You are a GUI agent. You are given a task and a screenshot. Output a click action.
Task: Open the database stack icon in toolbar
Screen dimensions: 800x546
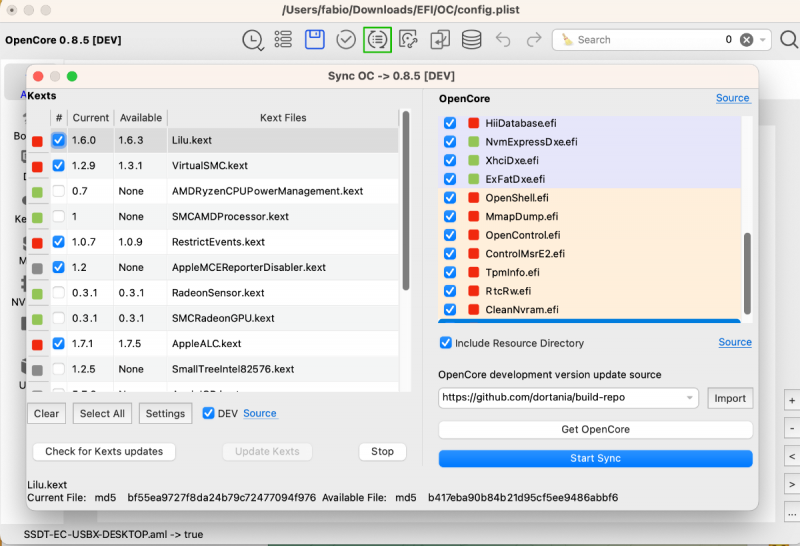[x=471, y=40]
